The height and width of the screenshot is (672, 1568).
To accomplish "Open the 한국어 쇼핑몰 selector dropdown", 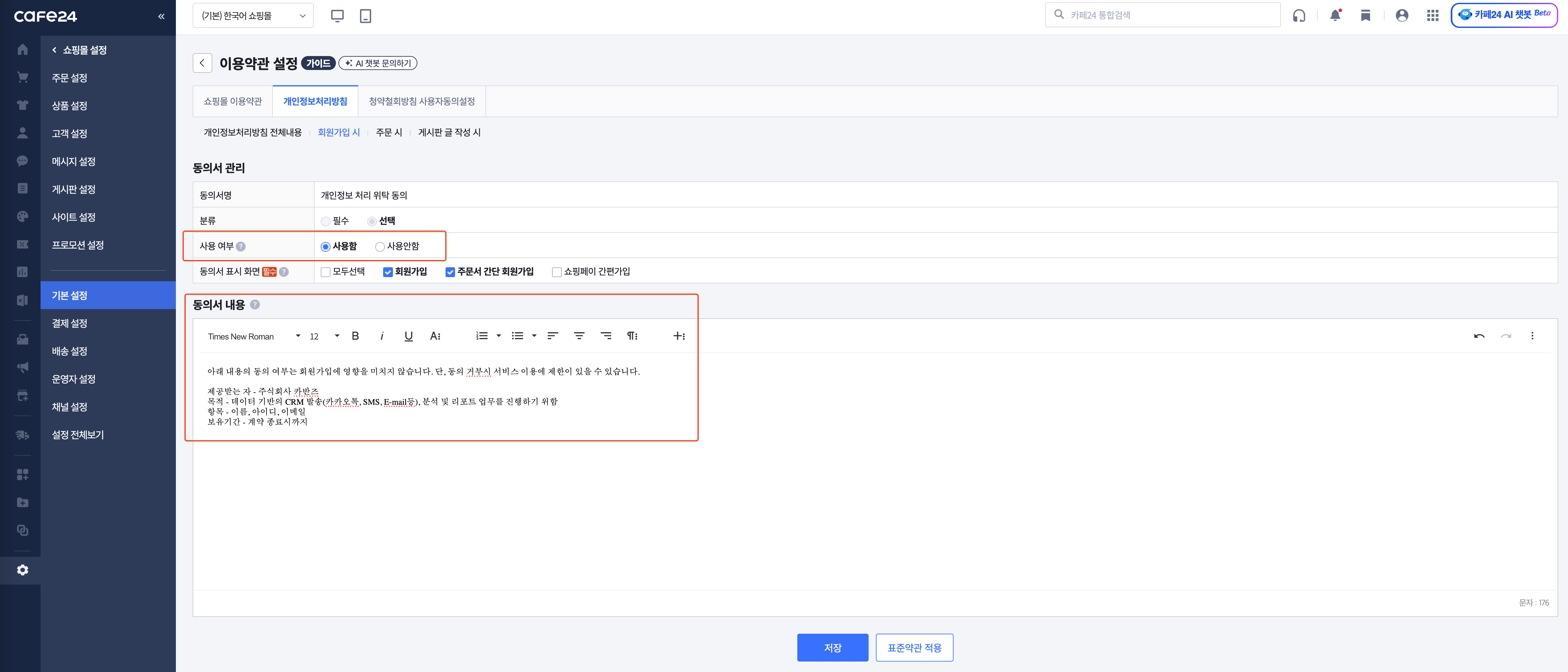I will [x=253, y=16].
